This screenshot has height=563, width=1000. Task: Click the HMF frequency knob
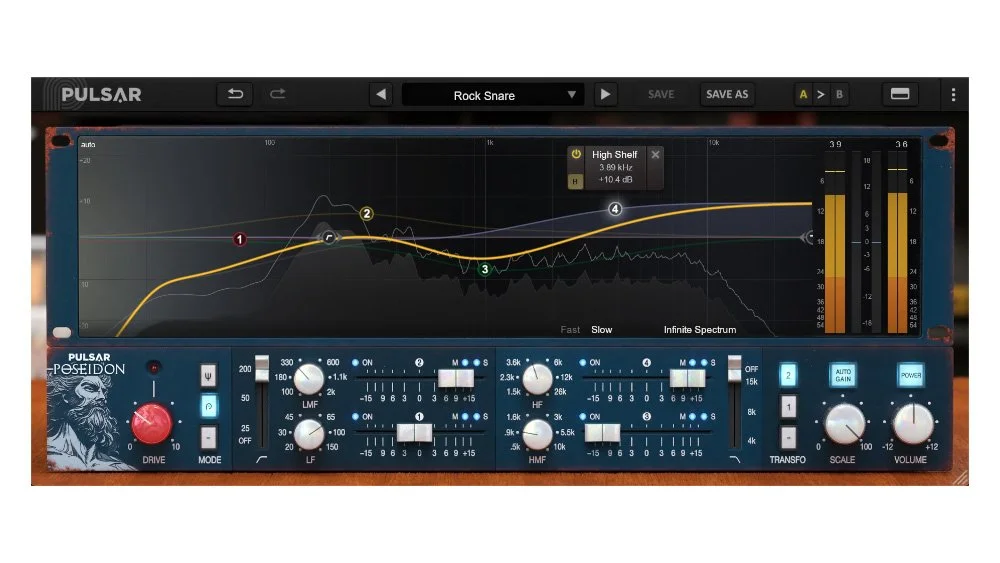(x=537, y=434)
